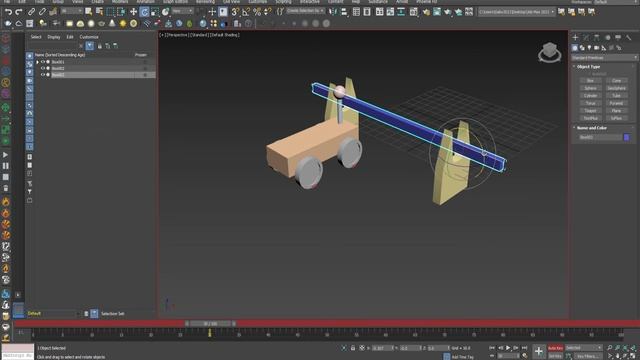Click the cone-shaped light icon in second toolbar
The image size is (640, 360).
pos(112,24)
